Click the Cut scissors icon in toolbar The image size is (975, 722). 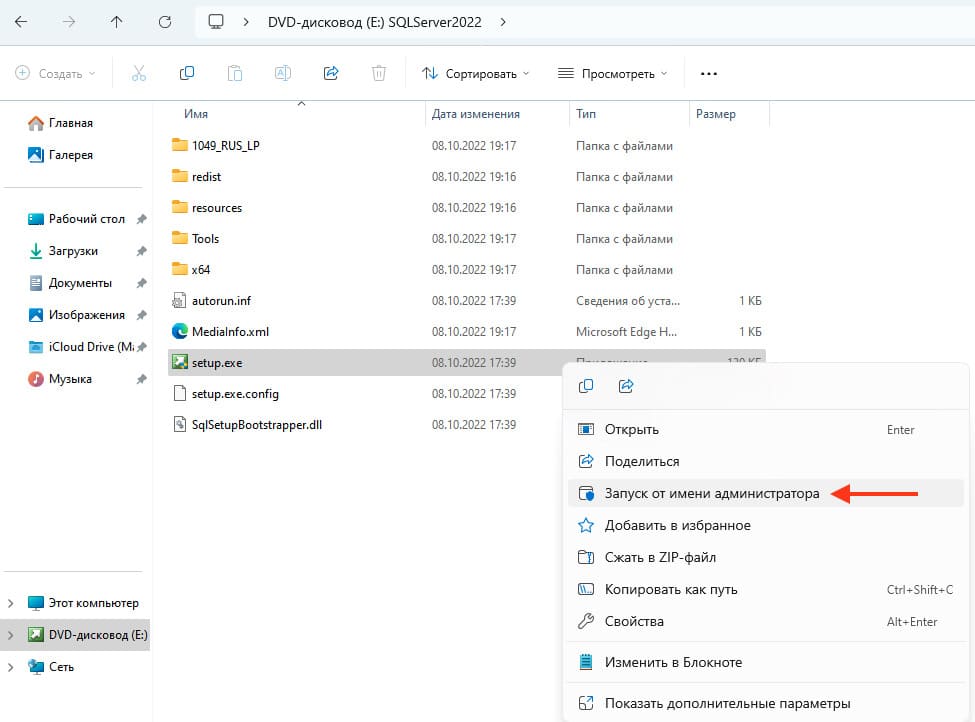point(139,73)
